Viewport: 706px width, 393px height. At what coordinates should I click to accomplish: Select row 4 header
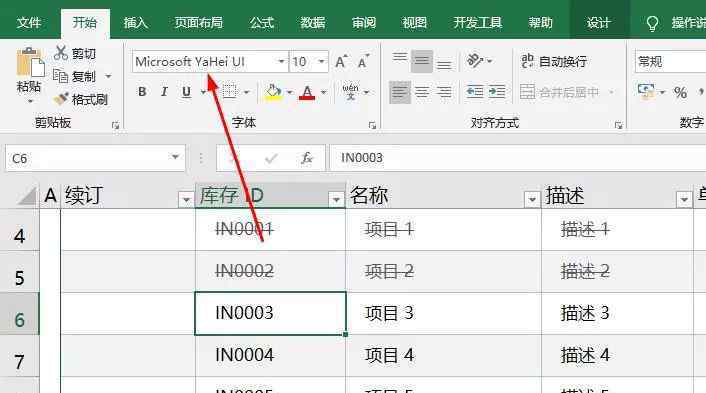(x=19, y=230)
